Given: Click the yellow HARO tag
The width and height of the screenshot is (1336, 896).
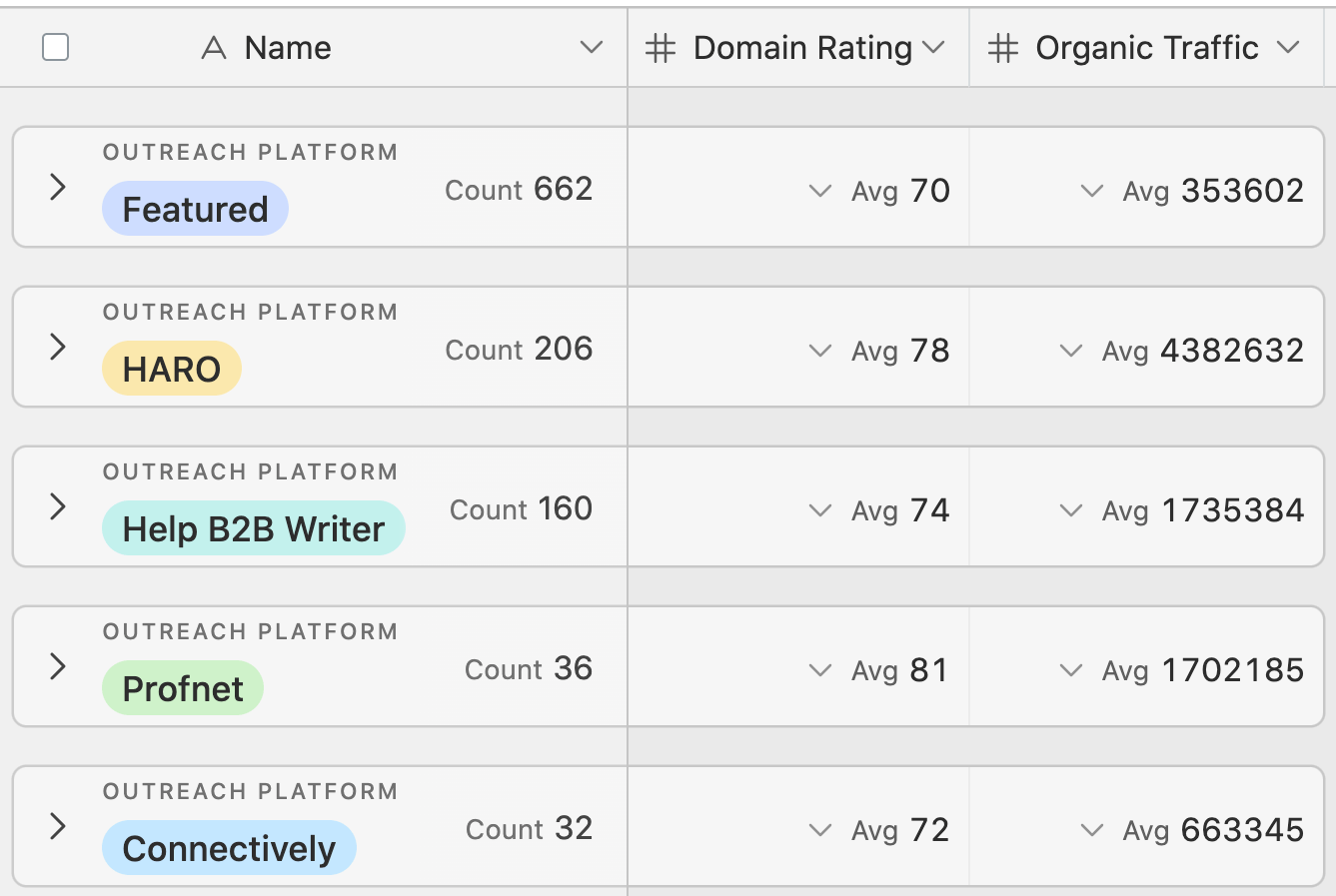Looking at the screenshot, I should (171, 369).
